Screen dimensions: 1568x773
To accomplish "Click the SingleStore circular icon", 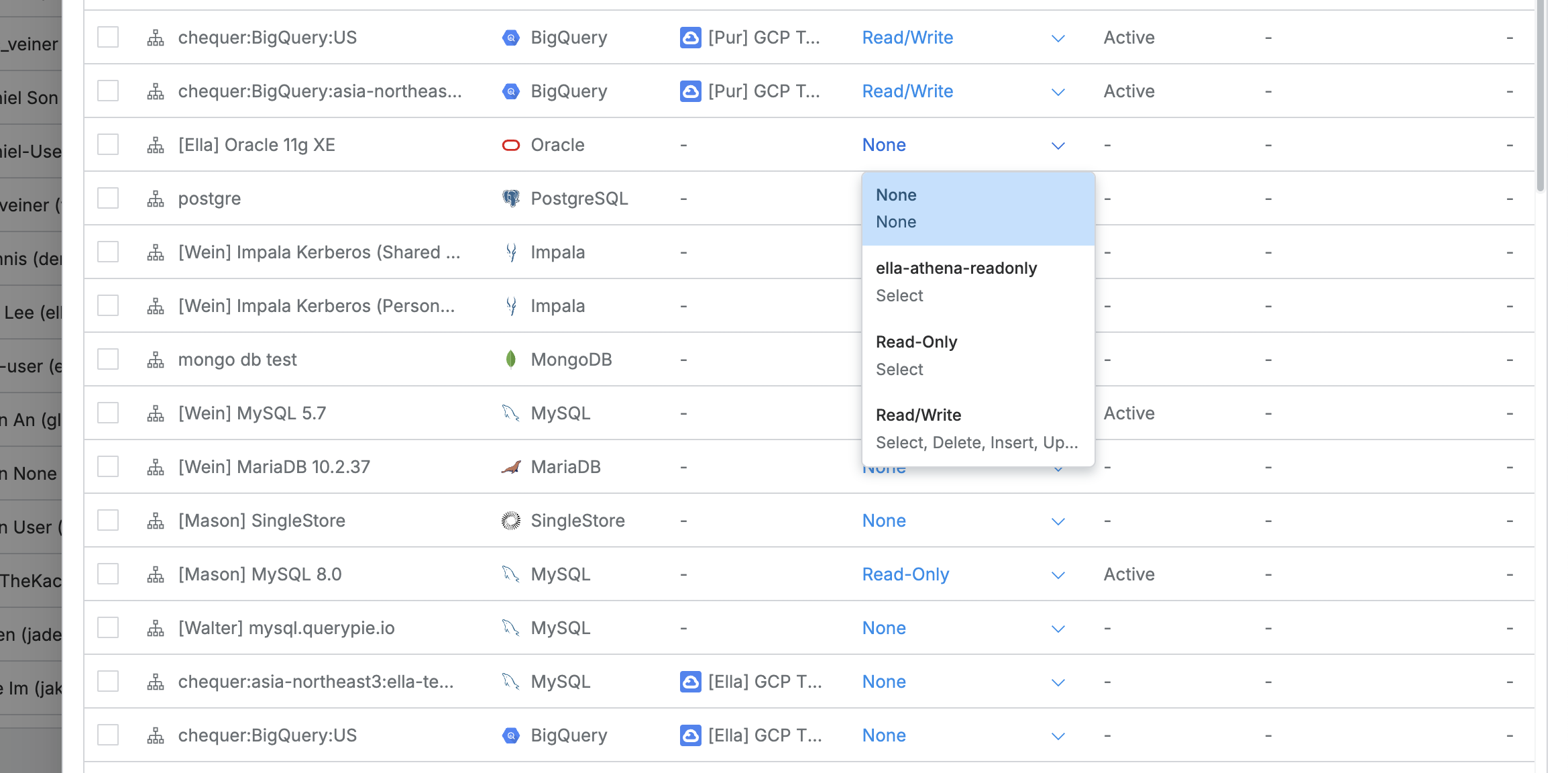I will coord(511,521).
